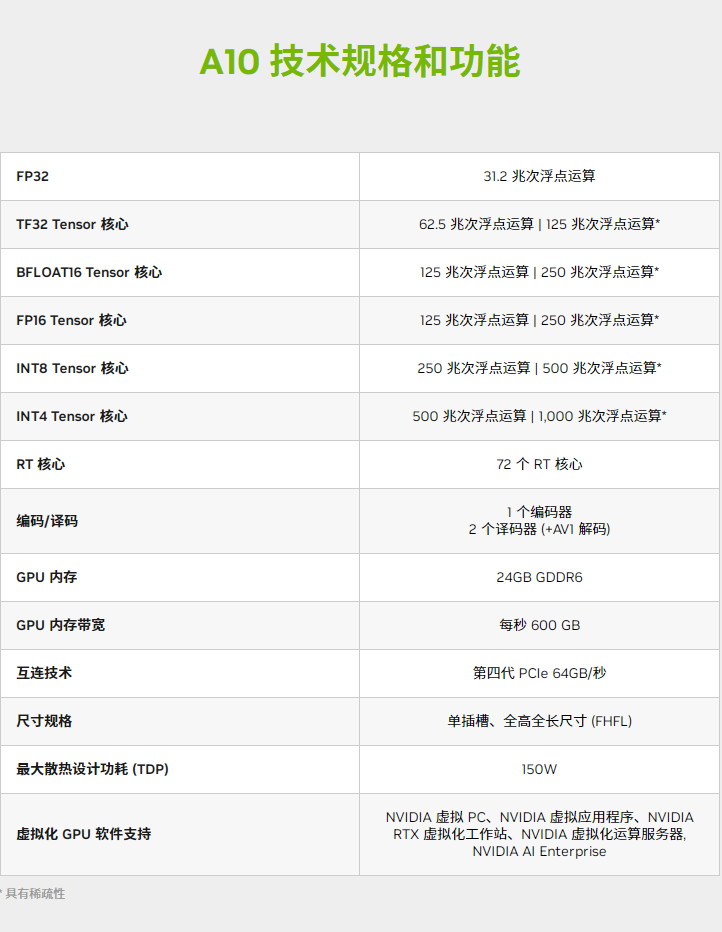The height and width of the screenshot is (932, 722).
Task: Click the value '每秒 600 GB'
Action: click(539, 625)
